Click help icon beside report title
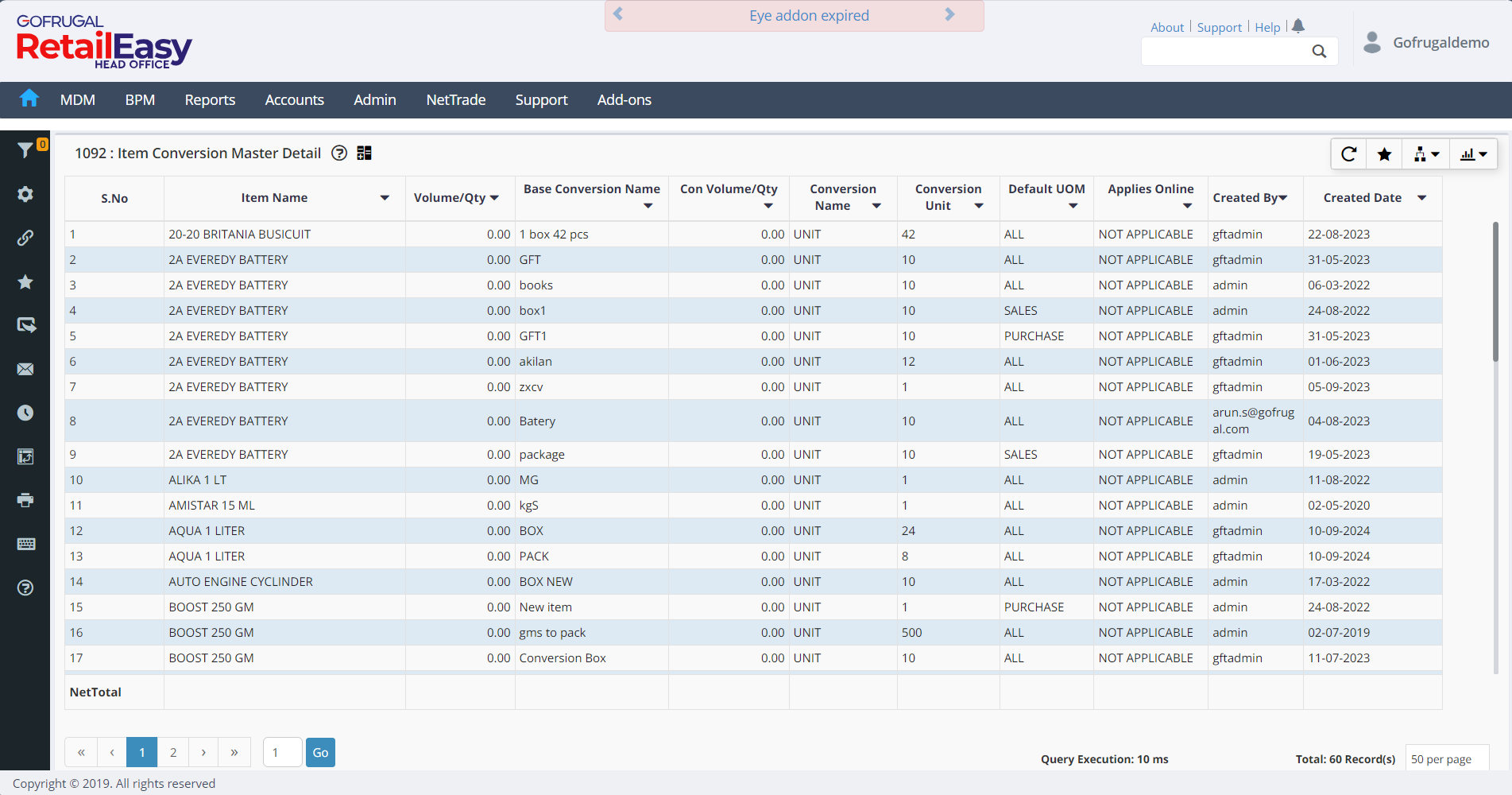 coord(339,153)
